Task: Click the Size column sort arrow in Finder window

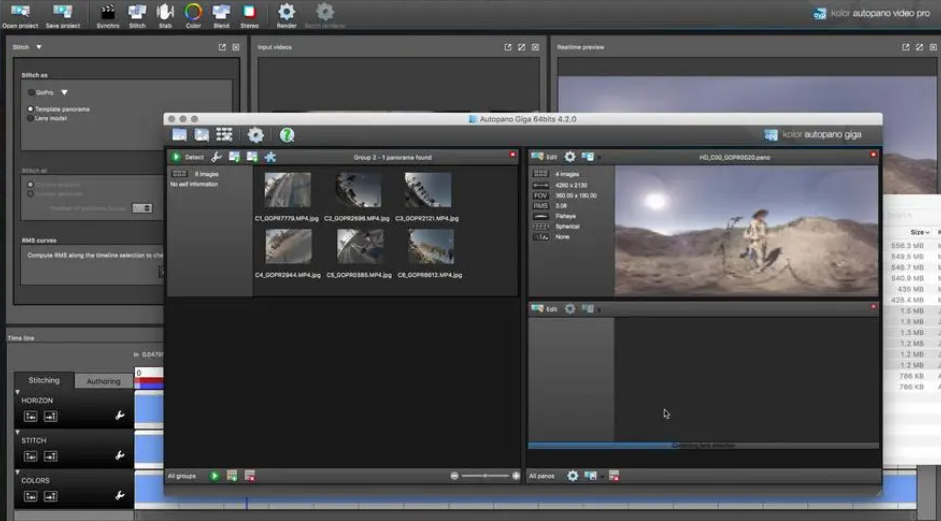Action: 927,232
